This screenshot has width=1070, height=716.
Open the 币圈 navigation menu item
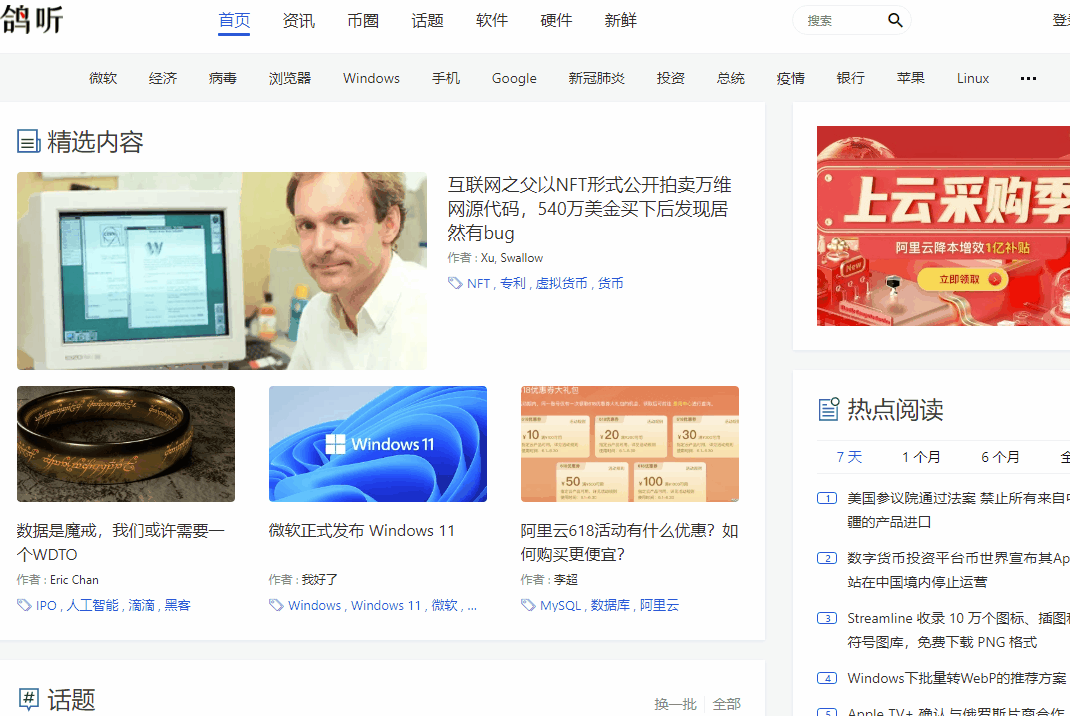point(363,20)
